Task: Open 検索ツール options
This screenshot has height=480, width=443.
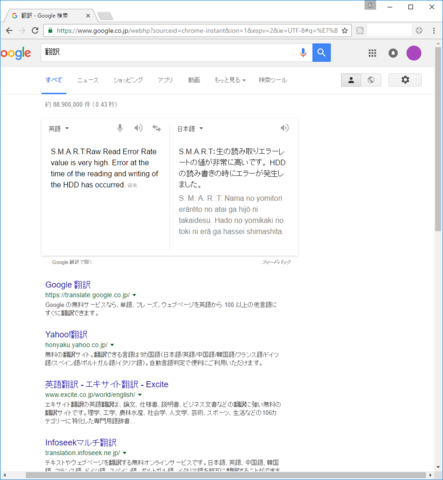Action: click(273, 80)
